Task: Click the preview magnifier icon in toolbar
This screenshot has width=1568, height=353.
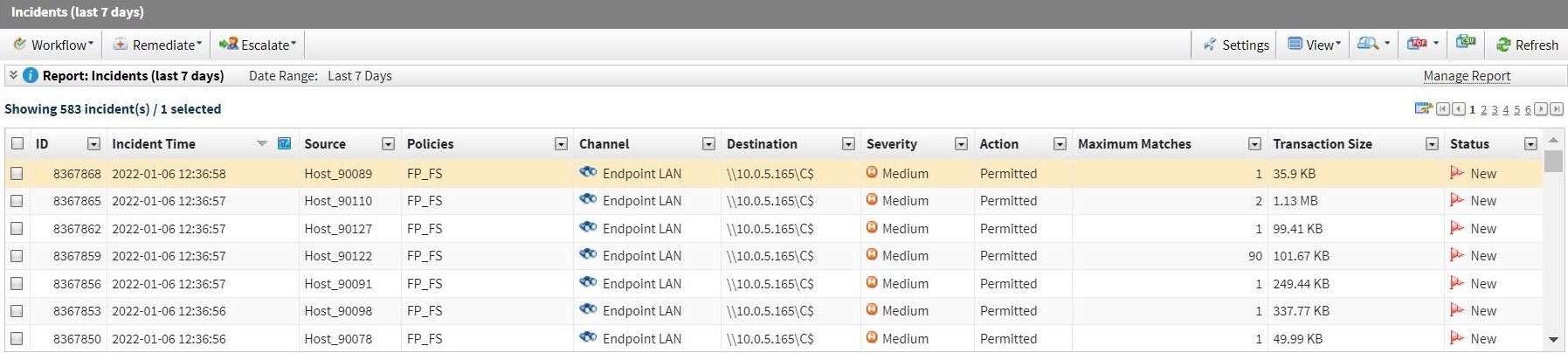Action: (x=1368, y=44)
